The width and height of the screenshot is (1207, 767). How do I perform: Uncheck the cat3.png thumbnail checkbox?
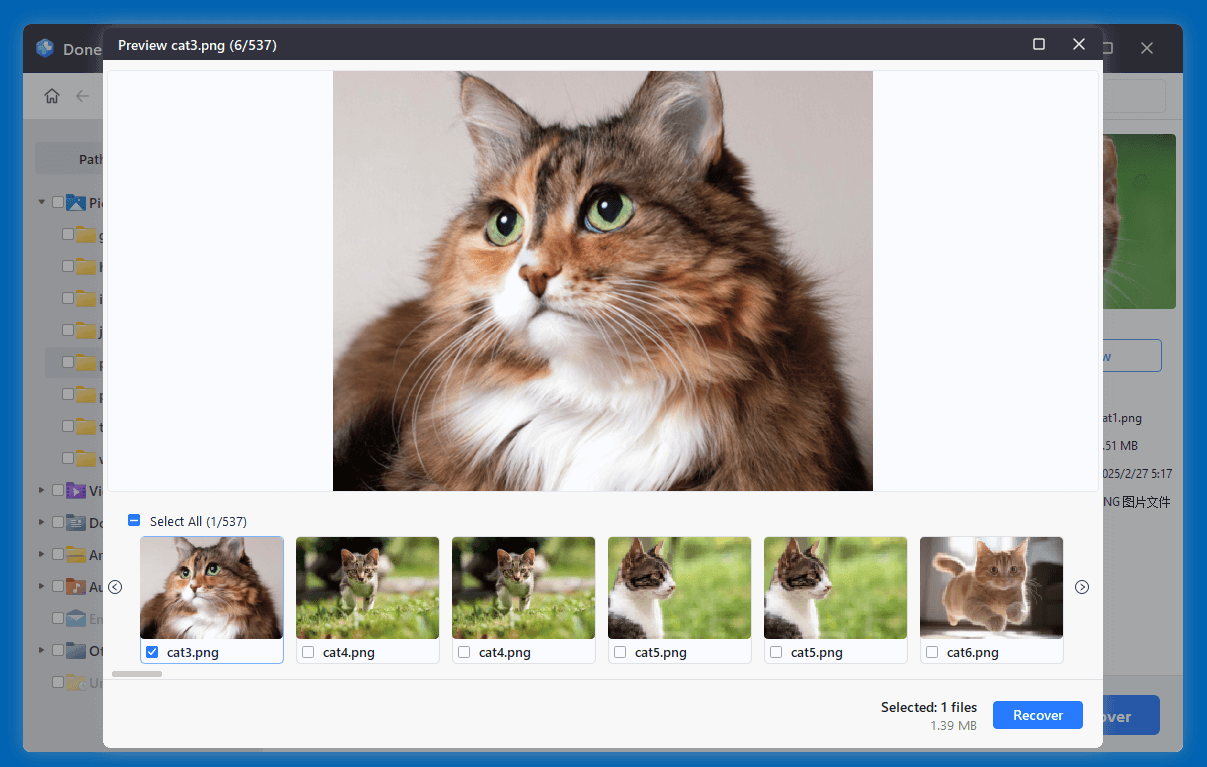click(152, 652)
